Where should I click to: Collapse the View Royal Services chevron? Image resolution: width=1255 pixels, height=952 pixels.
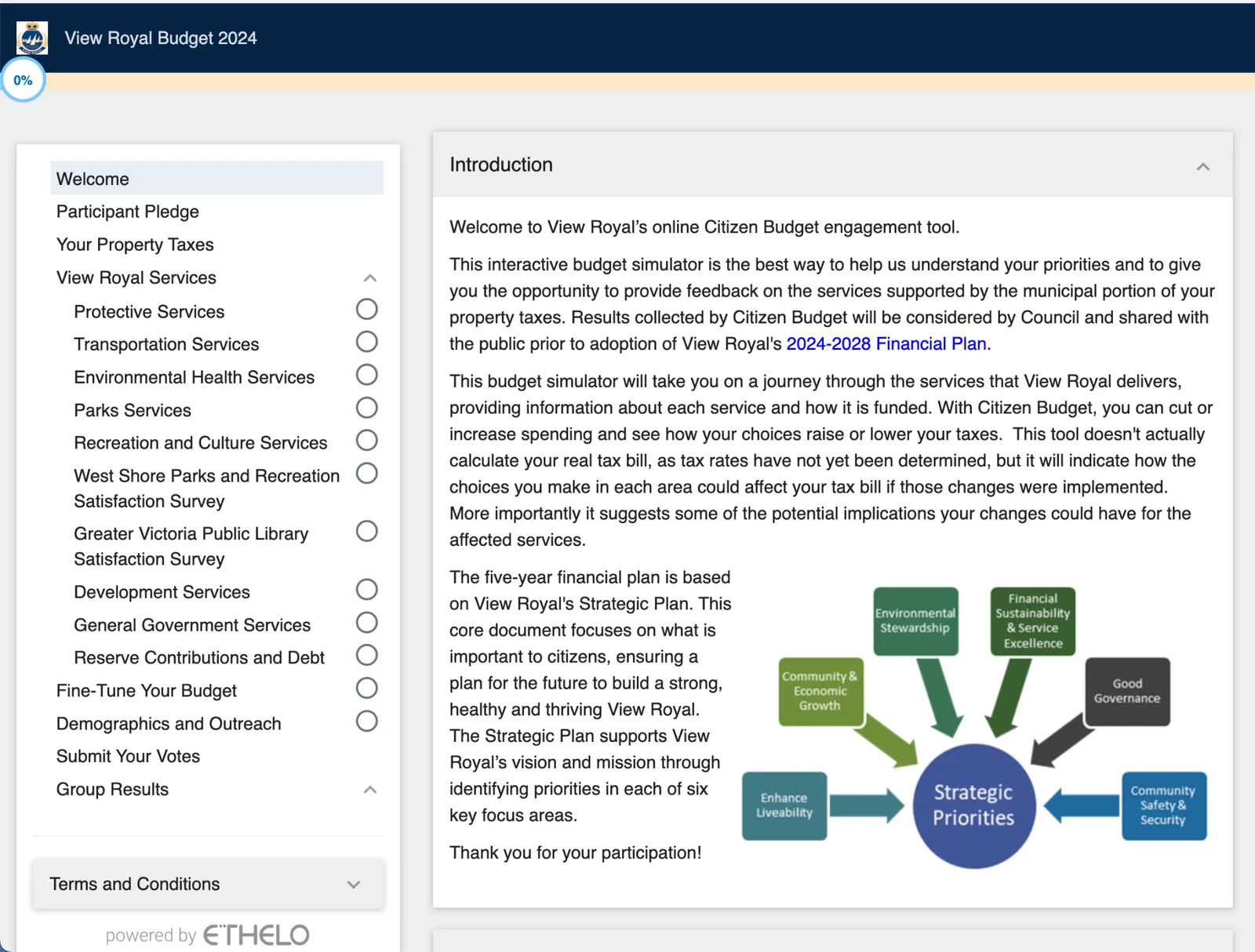pos(370,278)
